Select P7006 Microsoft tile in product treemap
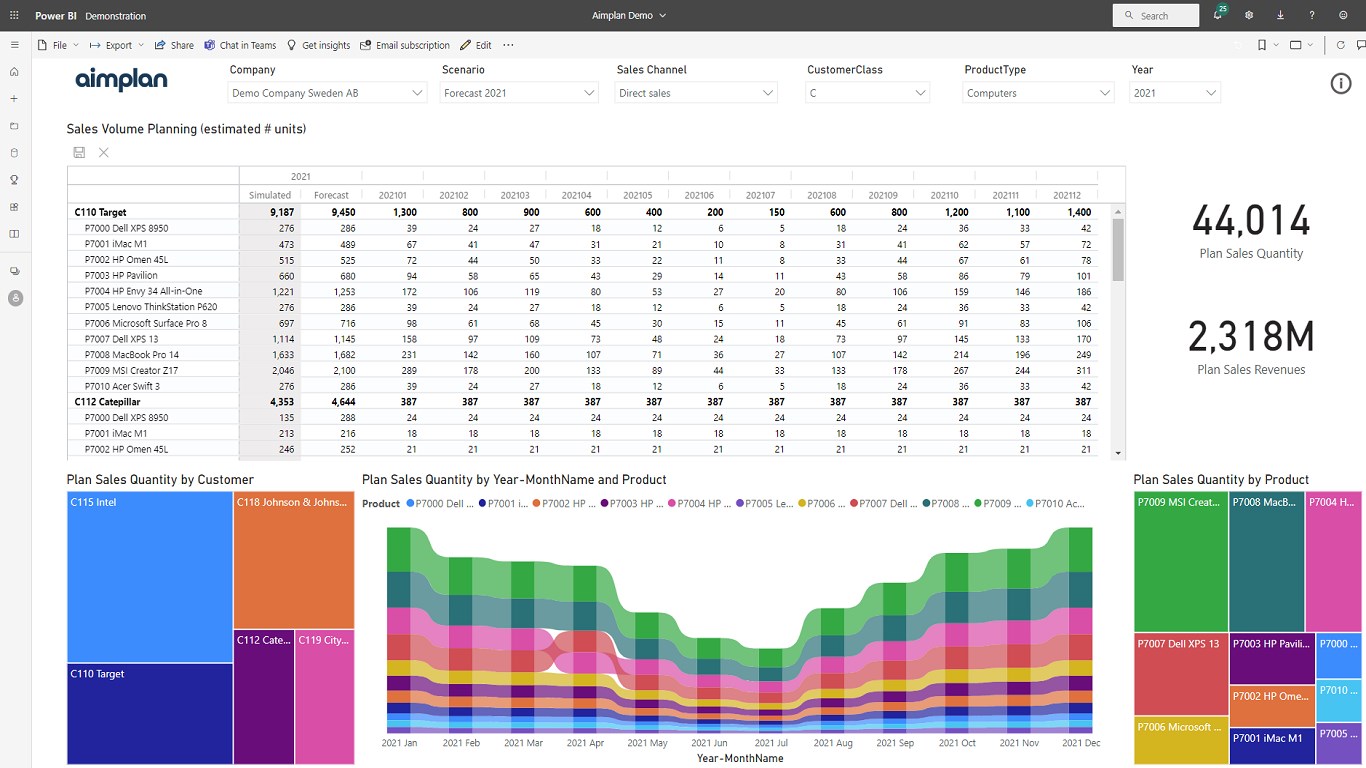Screen dimensions: 1366x768 click(x=1181, y=741)
